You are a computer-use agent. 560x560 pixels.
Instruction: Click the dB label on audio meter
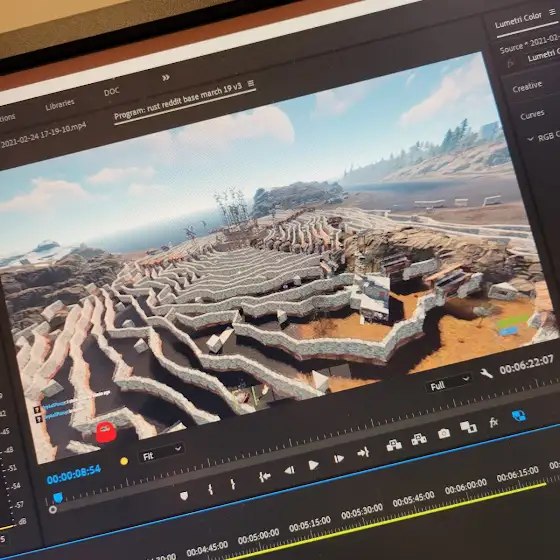coord(22,522)
